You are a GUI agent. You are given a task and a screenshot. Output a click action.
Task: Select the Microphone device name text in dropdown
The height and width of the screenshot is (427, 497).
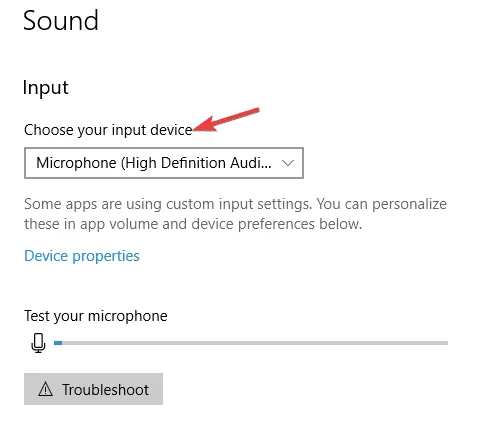(154, 163)
